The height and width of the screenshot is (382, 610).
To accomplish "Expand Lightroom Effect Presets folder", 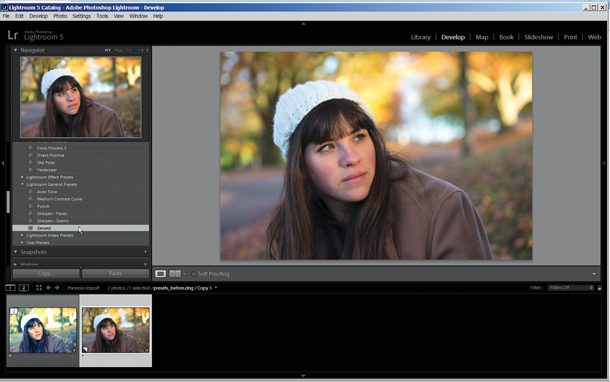I will click(x=22, y=177).
